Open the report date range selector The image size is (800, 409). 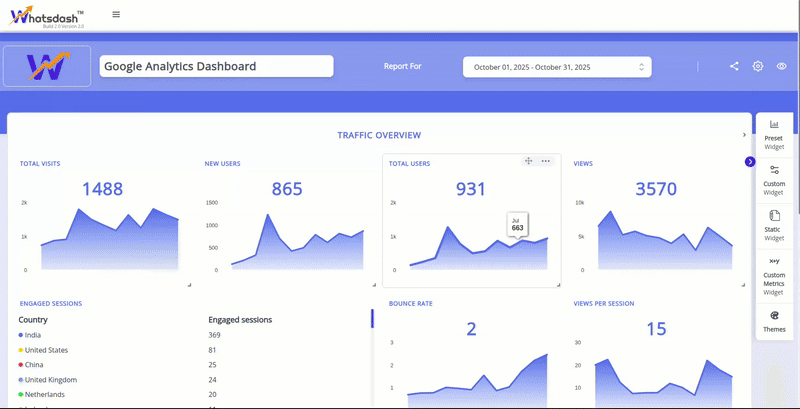point(557,67)
